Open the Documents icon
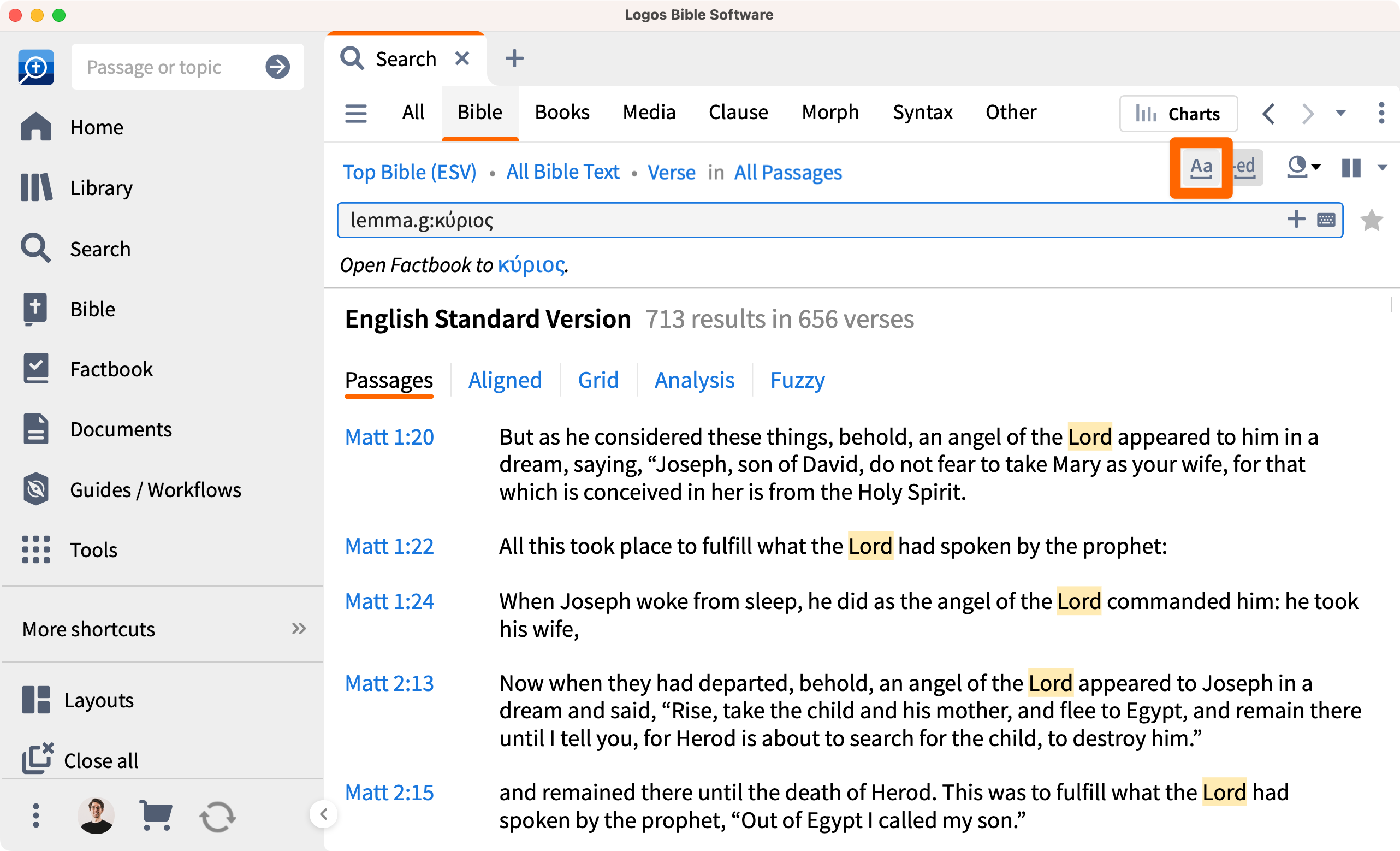The image size is (1400, 851). [x=36, y=429]
